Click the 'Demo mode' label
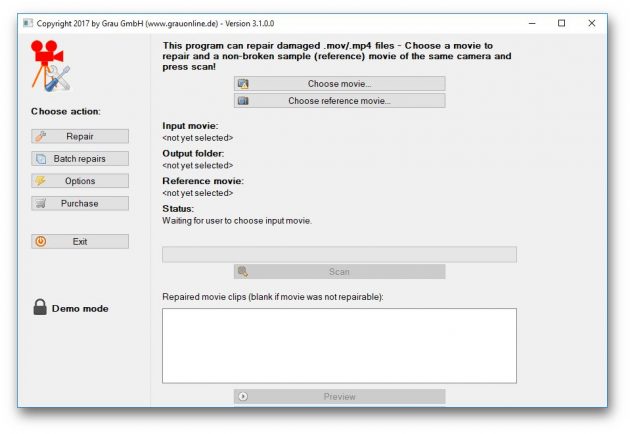Viewport: 630px width, 434px height. coord(80,309)
